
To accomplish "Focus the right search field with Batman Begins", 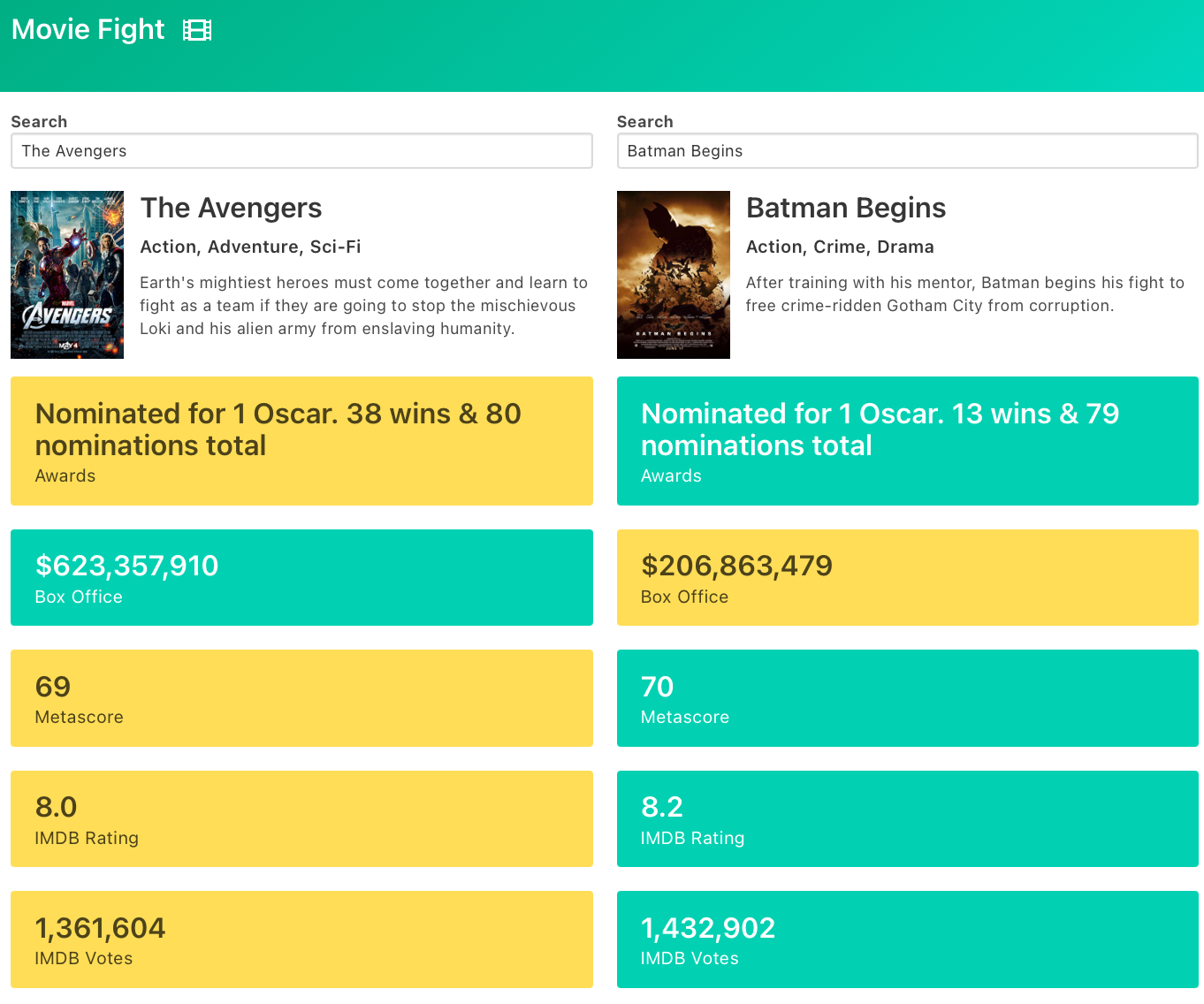I will (x=907, y=150).
